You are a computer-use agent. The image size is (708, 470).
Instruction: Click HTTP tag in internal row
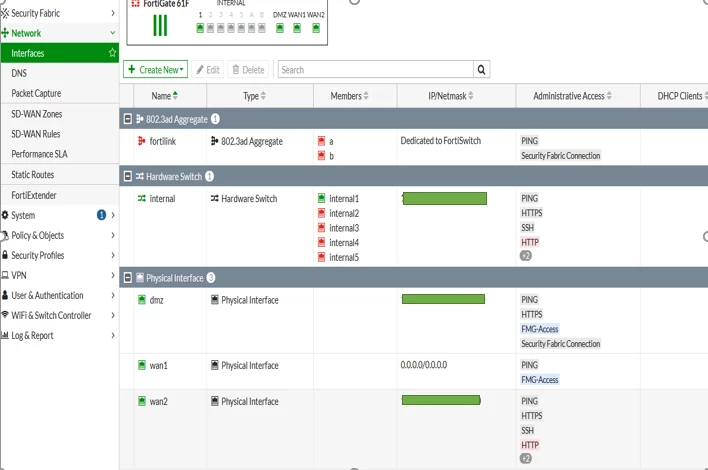530,242
